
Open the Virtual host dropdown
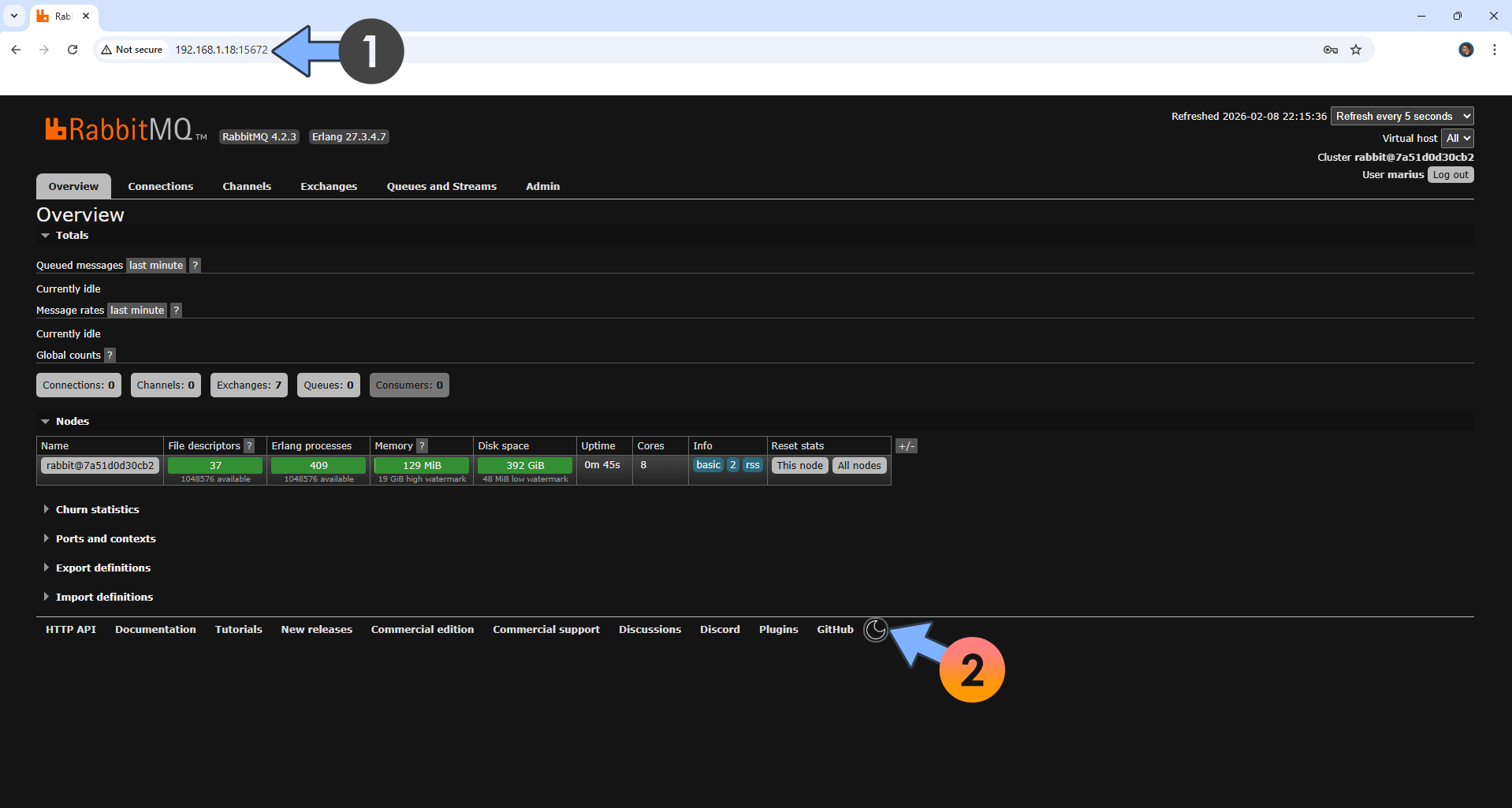click(x=1457, y=138)
